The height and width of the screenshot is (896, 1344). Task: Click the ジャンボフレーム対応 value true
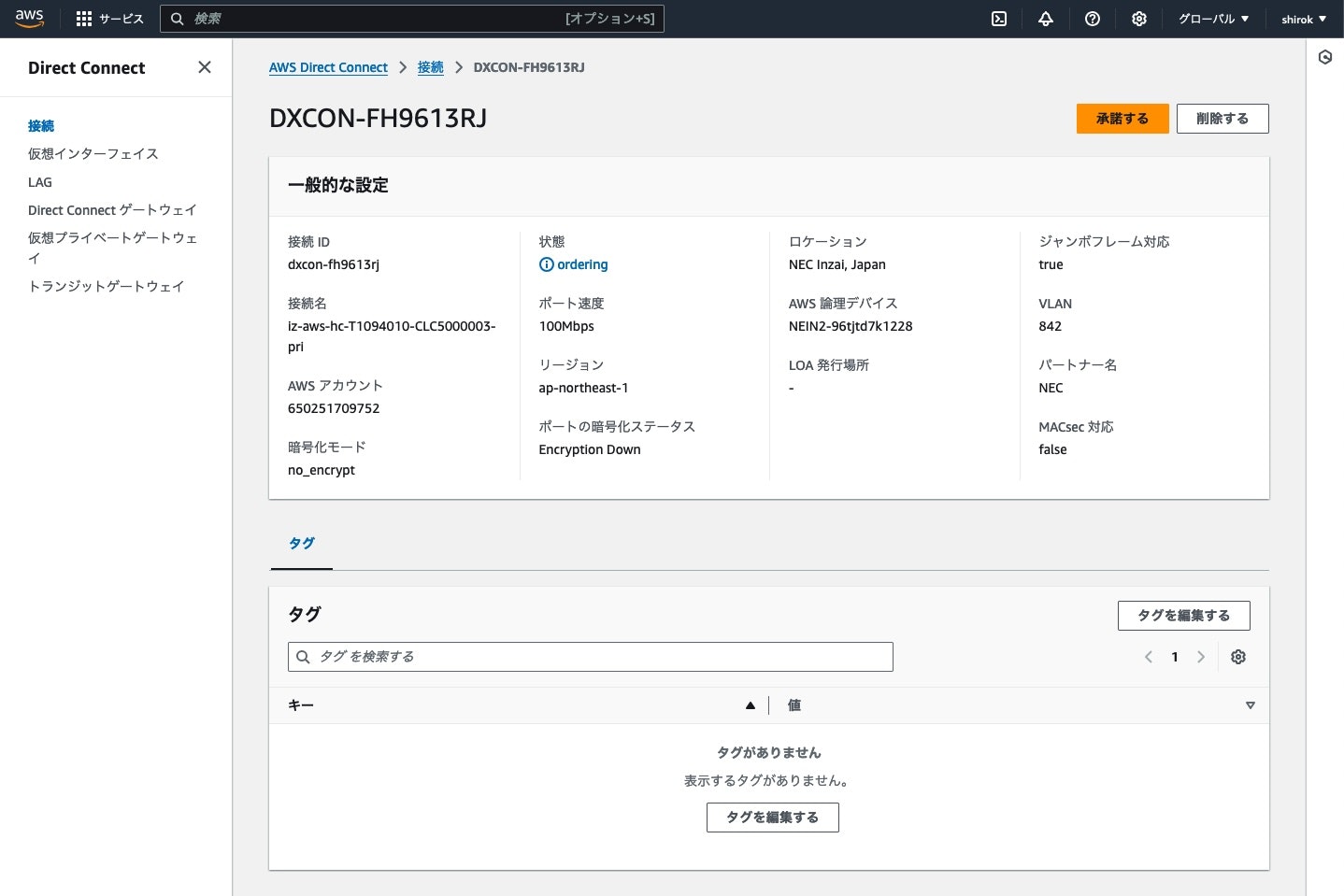tap(1051, 264)
